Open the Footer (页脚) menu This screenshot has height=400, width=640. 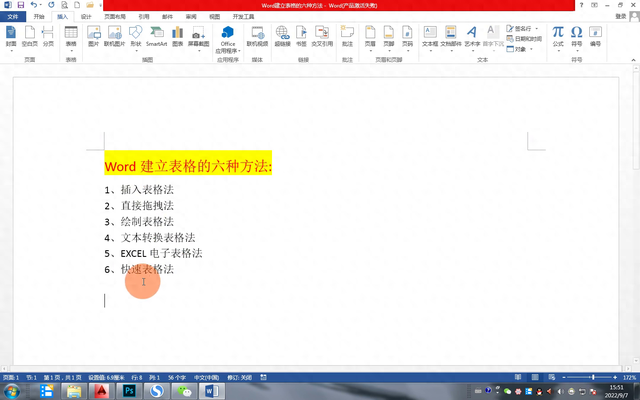(x=389, y=38)
